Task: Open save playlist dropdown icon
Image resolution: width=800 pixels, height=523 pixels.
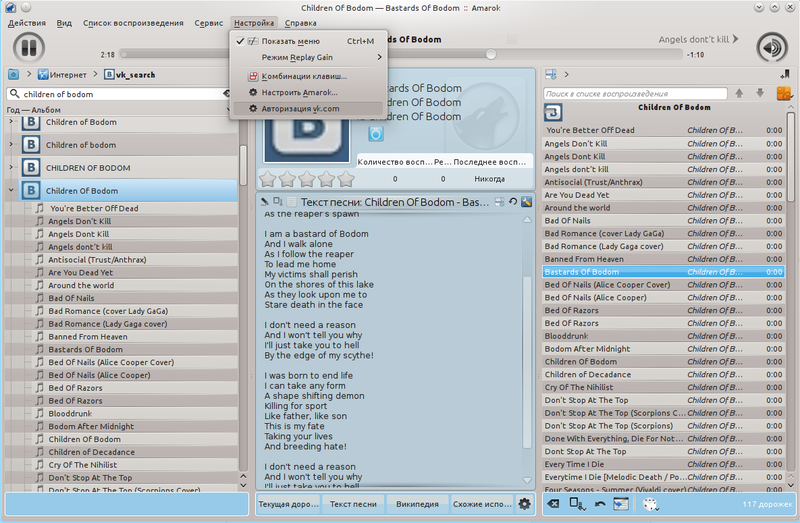Action: tap(577, 504)
